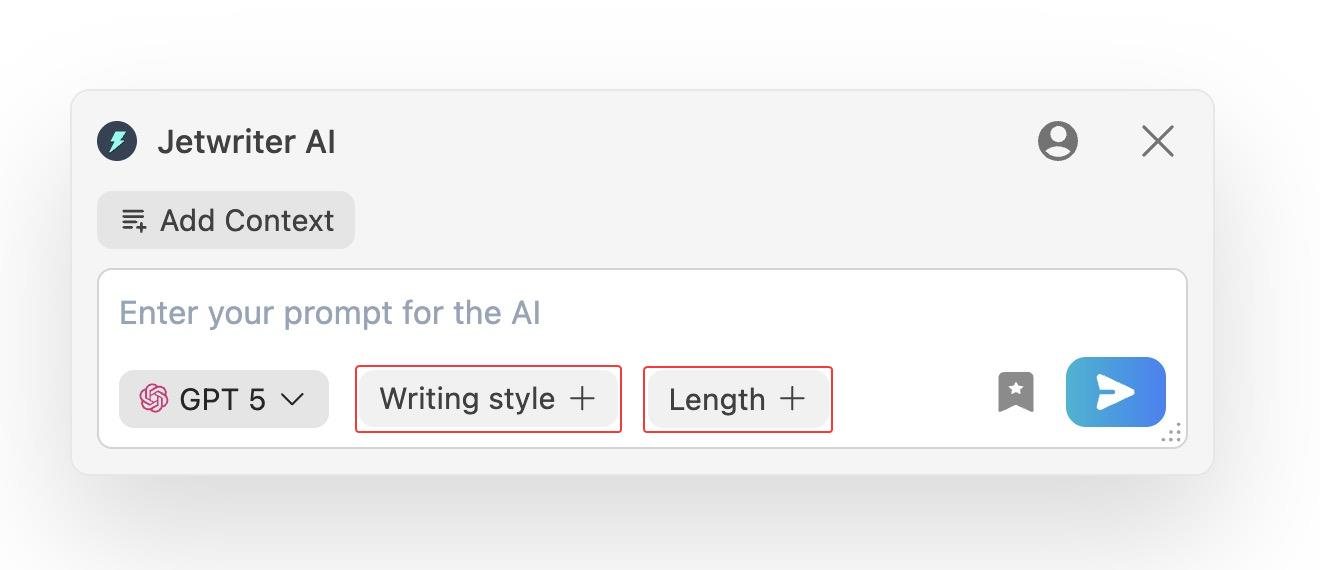Select the GPT 5 model label
This screenshot has width=1320, height=570.
[x=222, y=400]
